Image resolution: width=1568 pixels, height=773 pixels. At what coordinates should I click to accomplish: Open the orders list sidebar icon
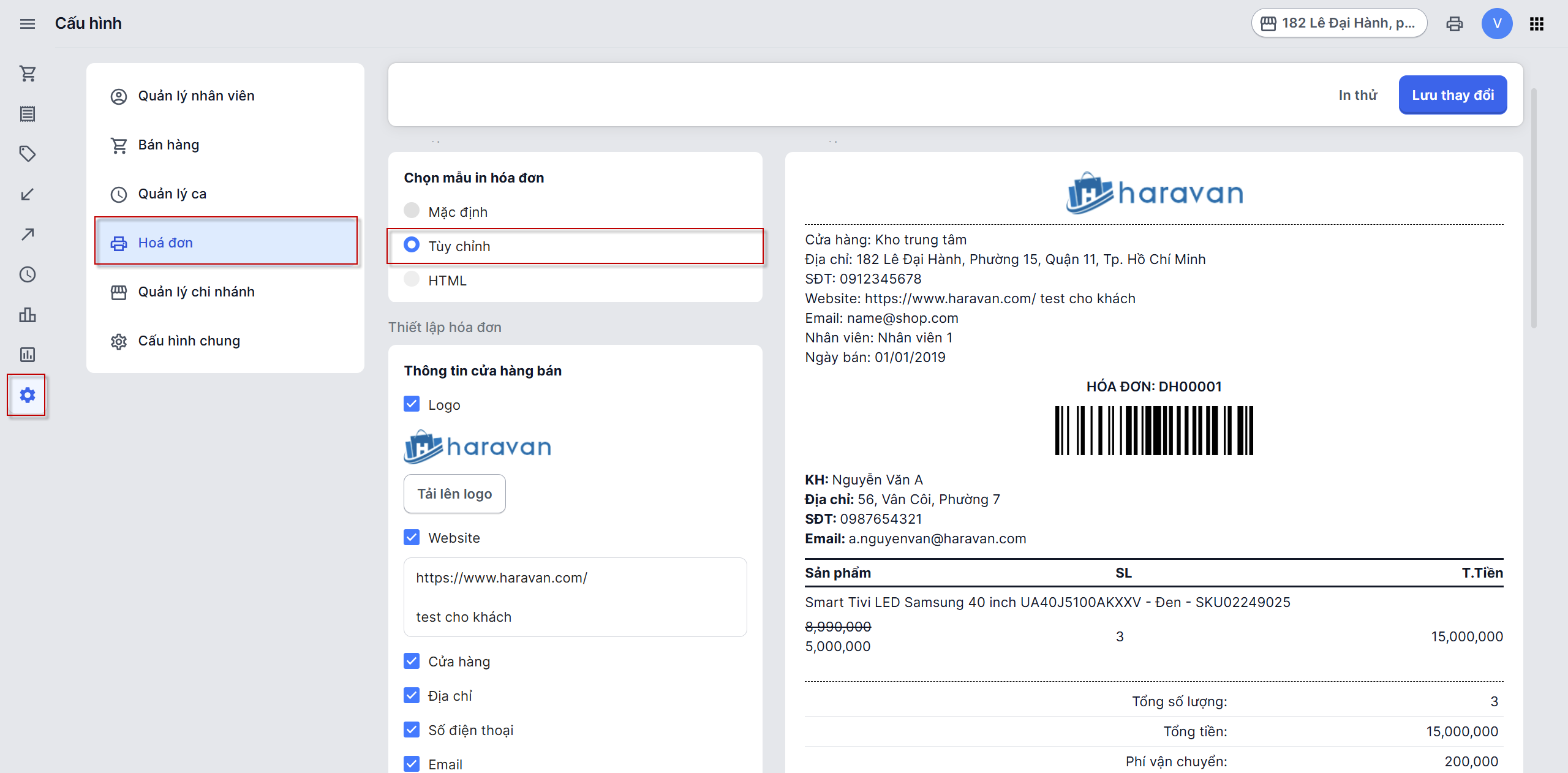coord(27,114)
